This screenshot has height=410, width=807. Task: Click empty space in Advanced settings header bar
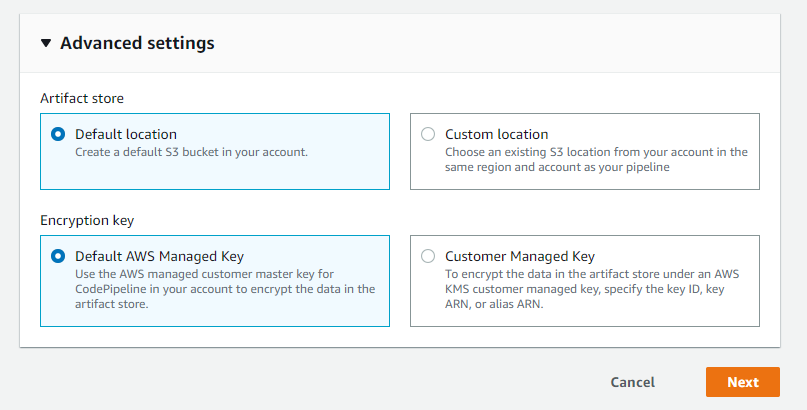(500, 44)
